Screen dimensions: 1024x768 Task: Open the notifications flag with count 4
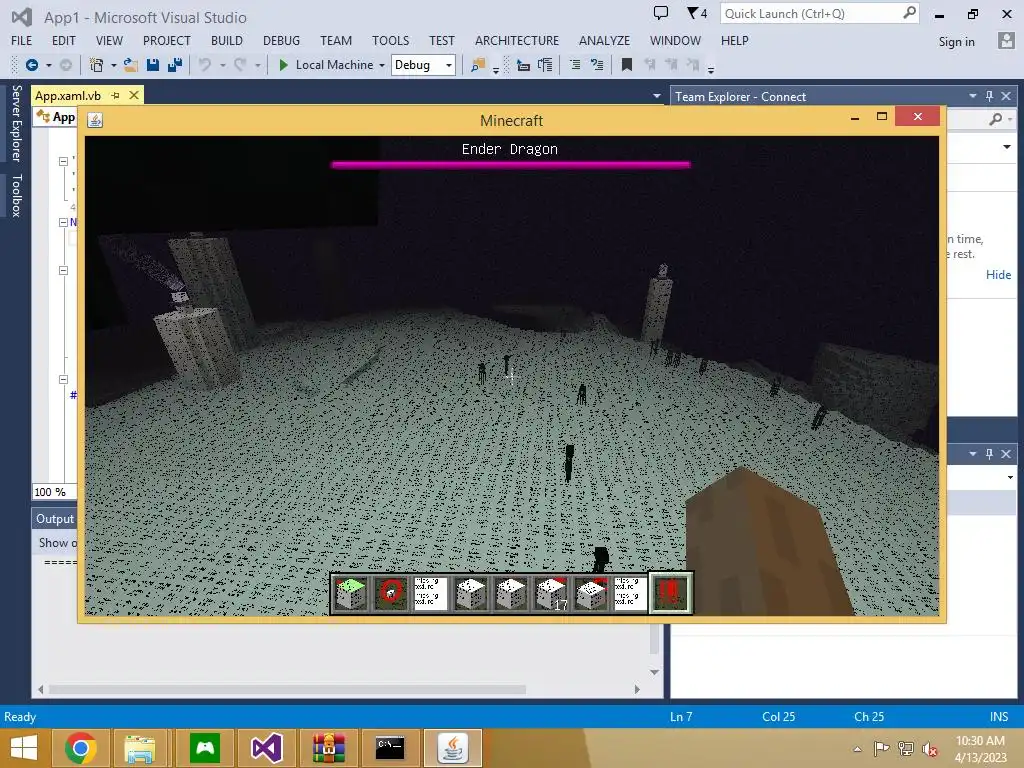(697, 13)
